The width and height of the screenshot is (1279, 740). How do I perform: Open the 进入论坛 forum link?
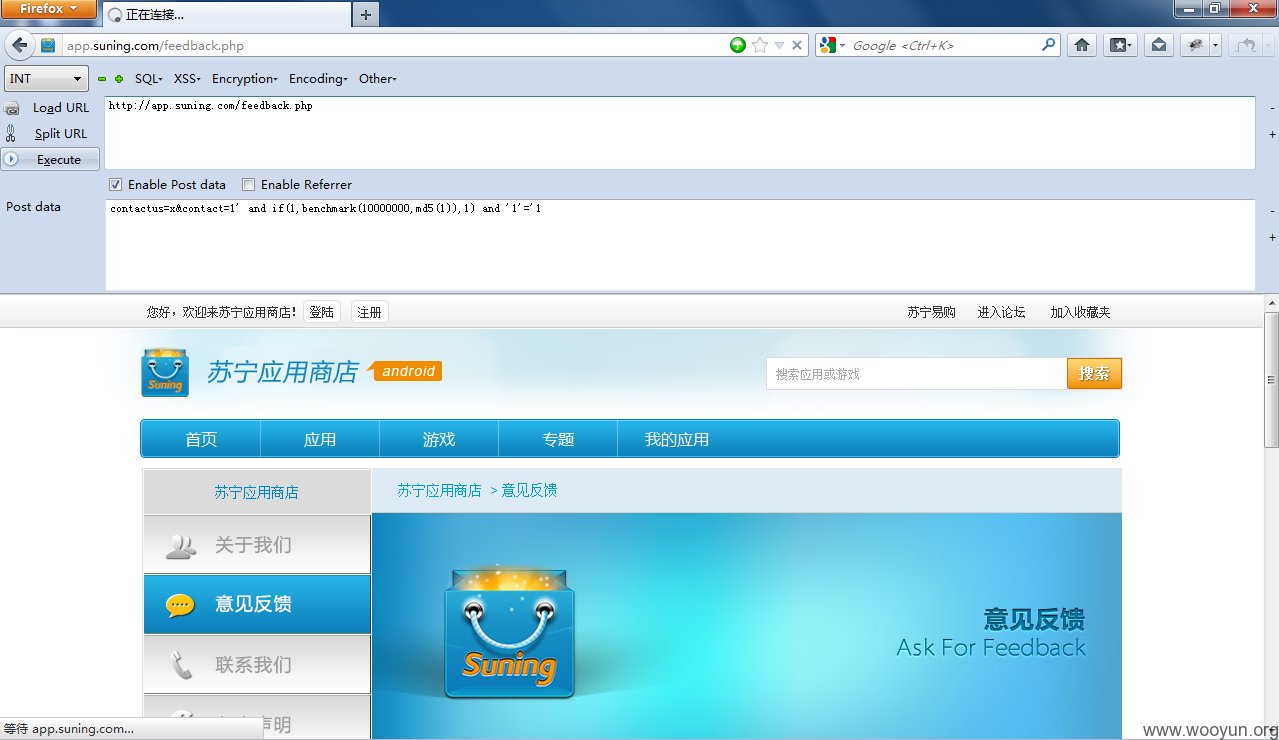1002,312
